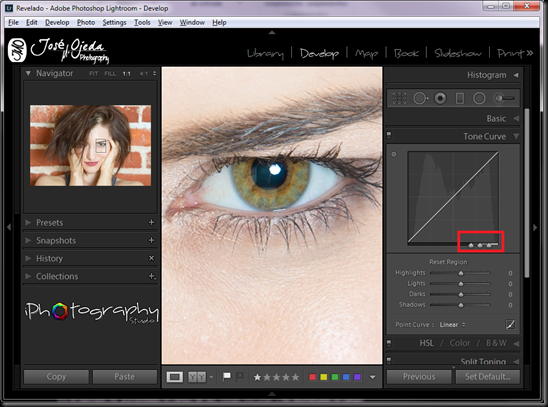Screen dimensions: 548x407
Task: Collapse the Navigator panel
Action: tap(28, 73)
